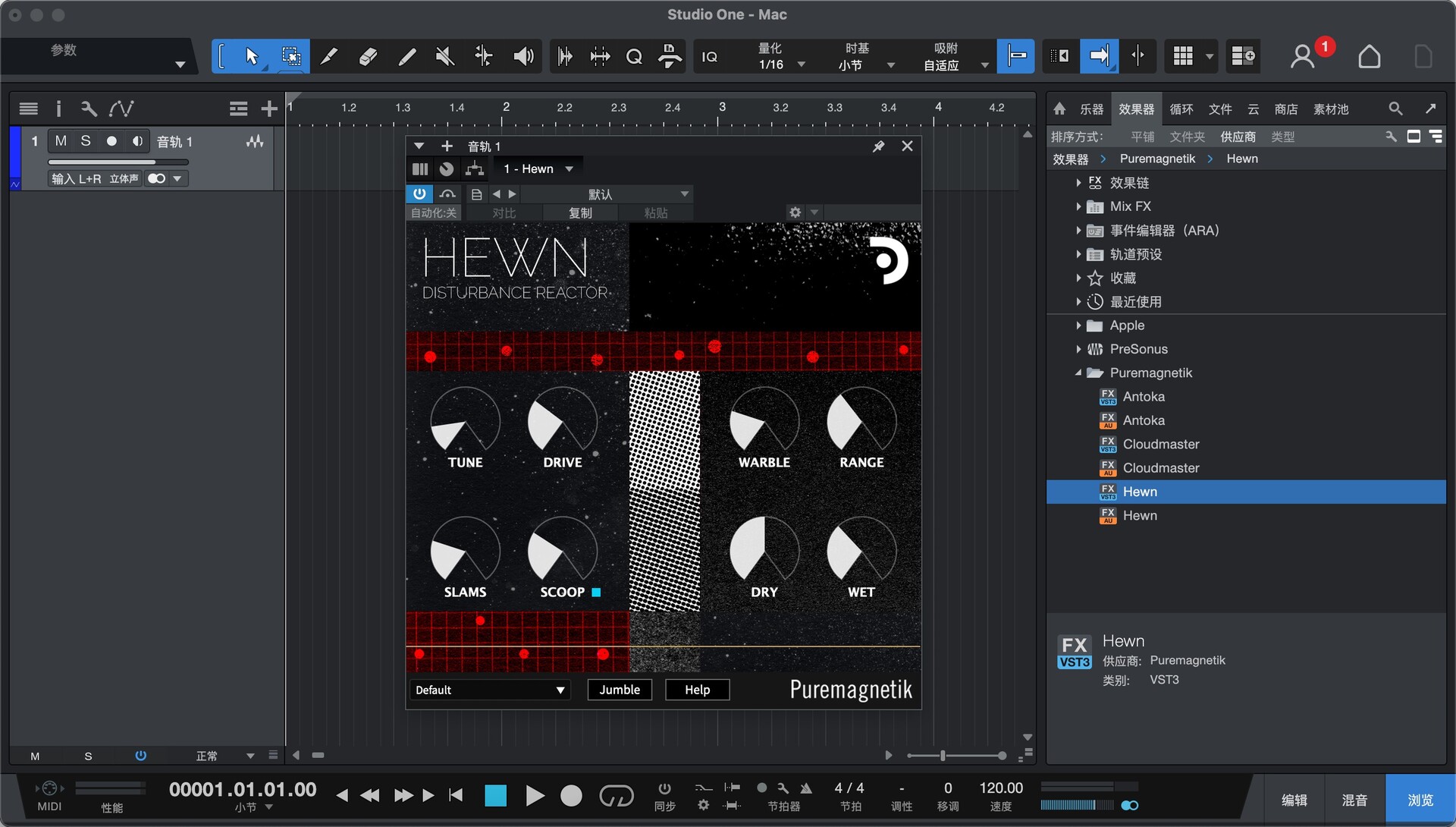Select the Eraser tool
The width and height of the screenshot is (1456, 827).
point(368,56)
